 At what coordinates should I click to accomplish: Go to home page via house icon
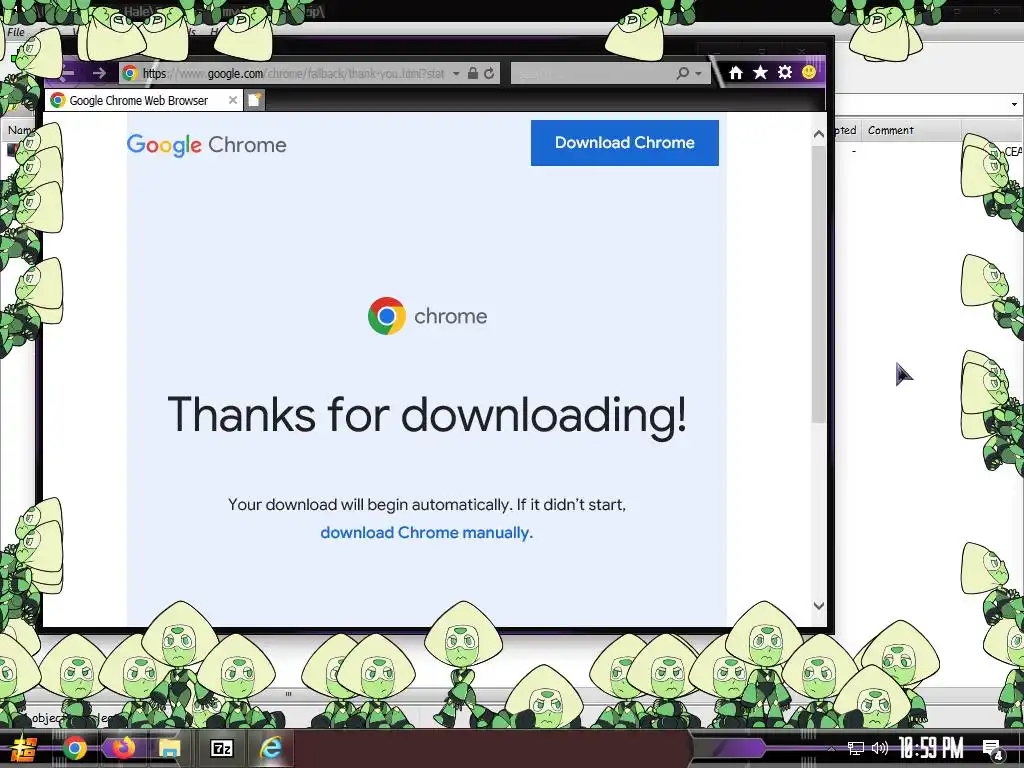coord(736,72)
